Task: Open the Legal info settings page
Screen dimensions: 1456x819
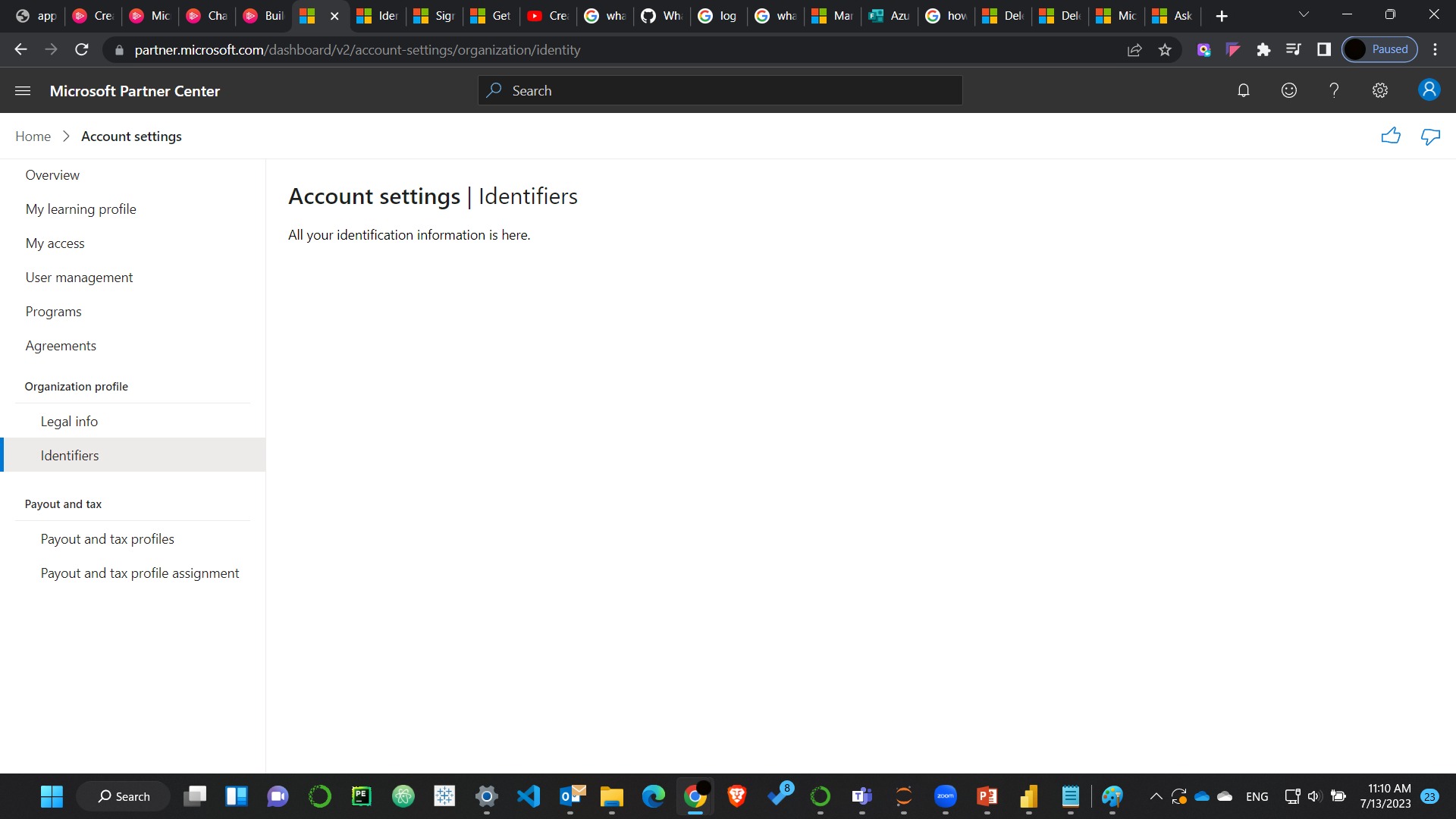Action: (69, 420)
